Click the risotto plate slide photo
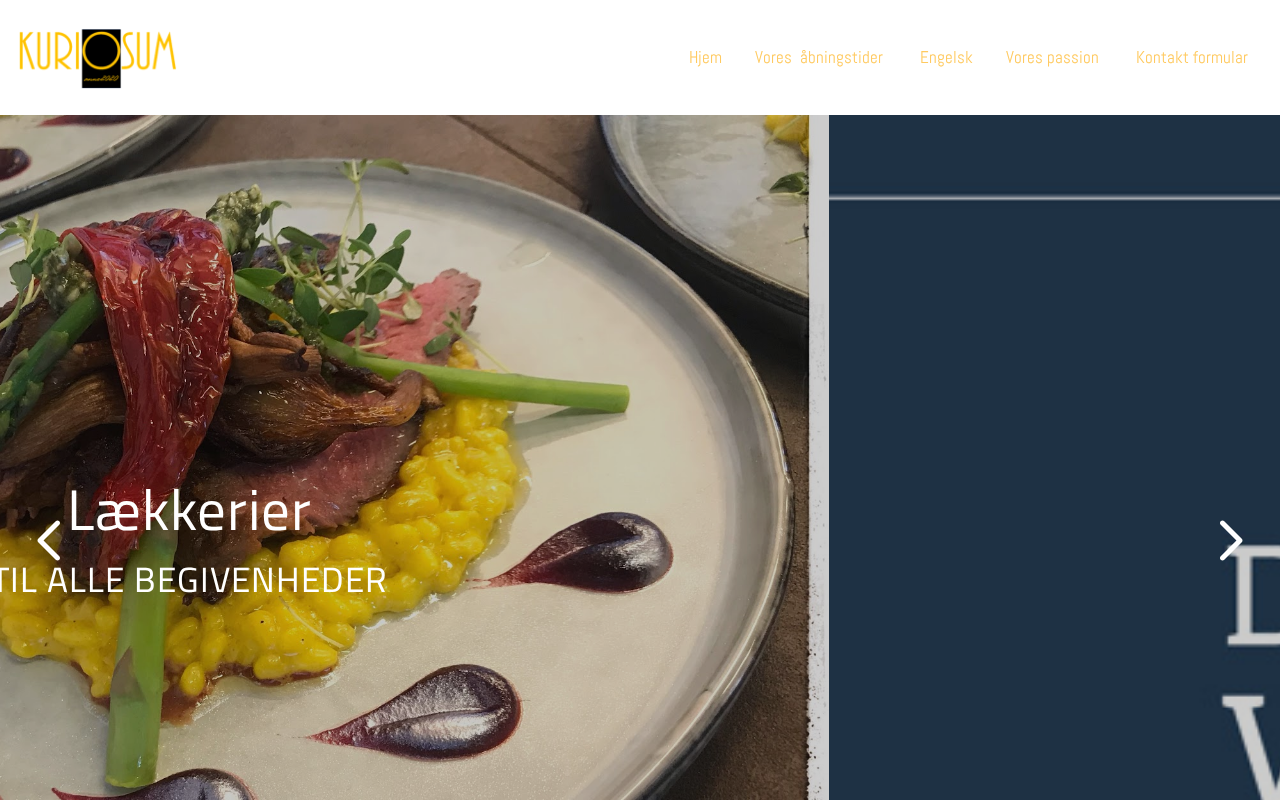Image resolution: width=1280 pixels, height=800 pixels. pyautogui.click(x=404, y=457)
